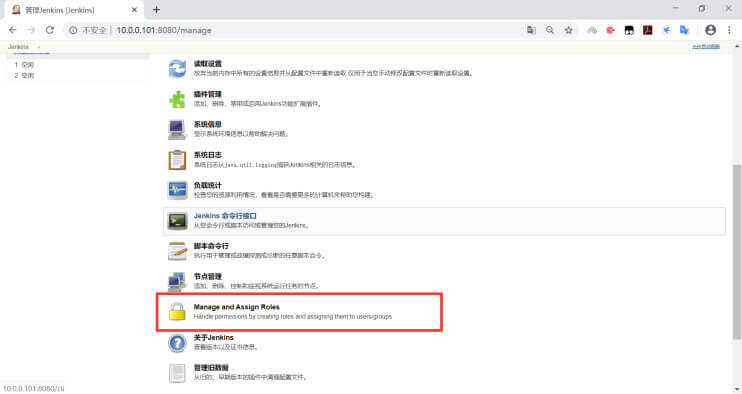
Task: Open the About Jenkins question-mark icon
Action: tap(177, 343)
